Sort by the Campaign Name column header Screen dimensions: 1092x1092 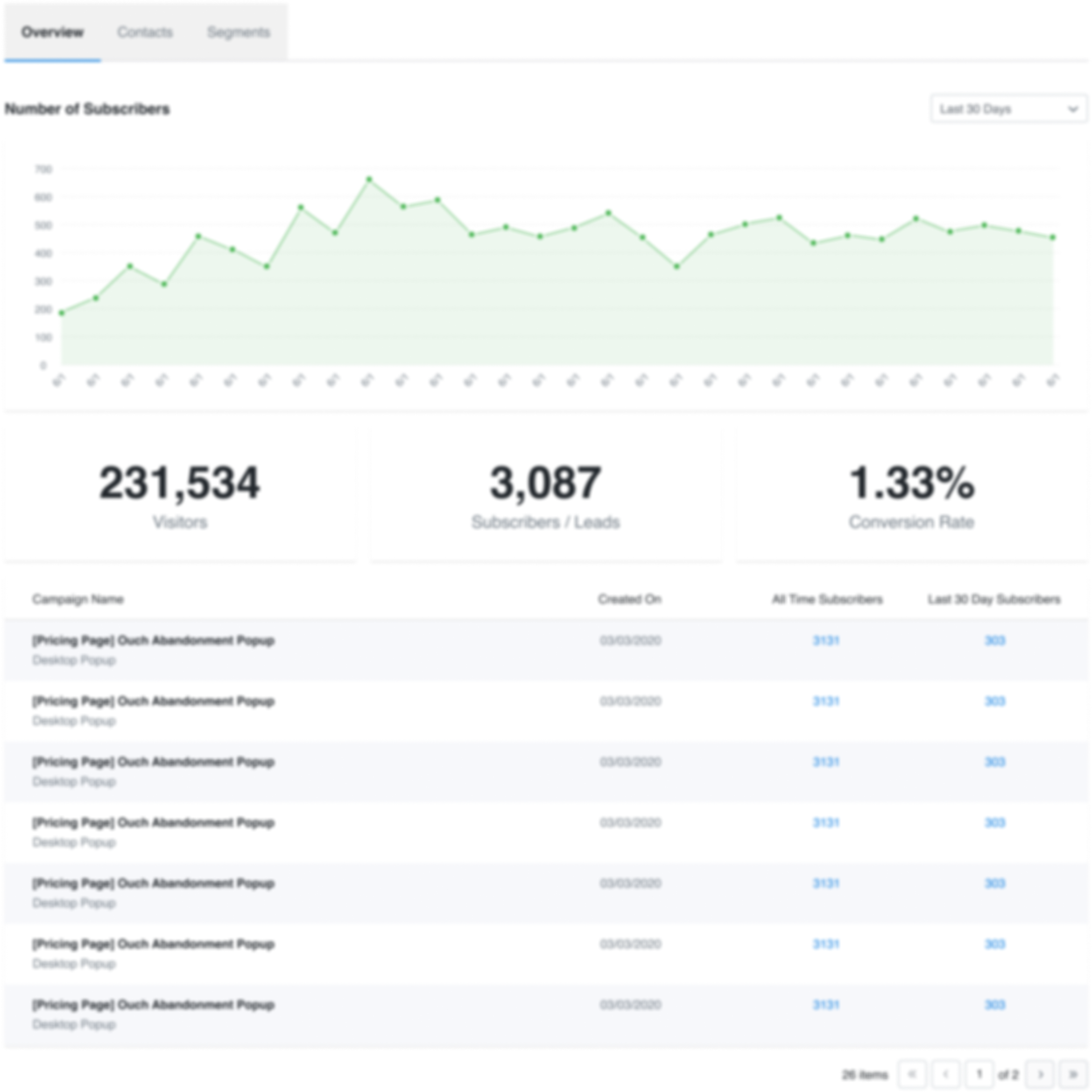77,599
